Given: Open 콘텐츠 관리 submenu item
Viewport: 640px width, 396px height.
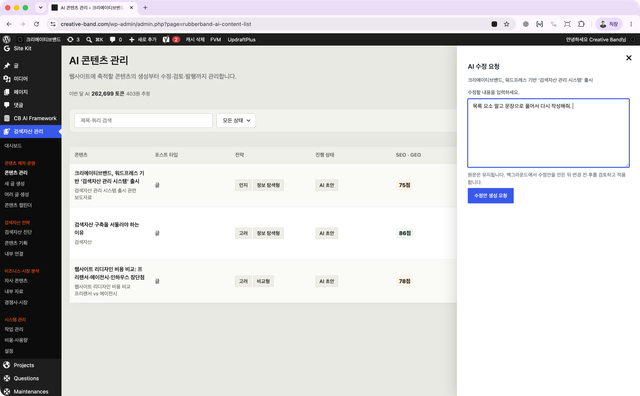Looking at the screenshot, I should point(16,173).
